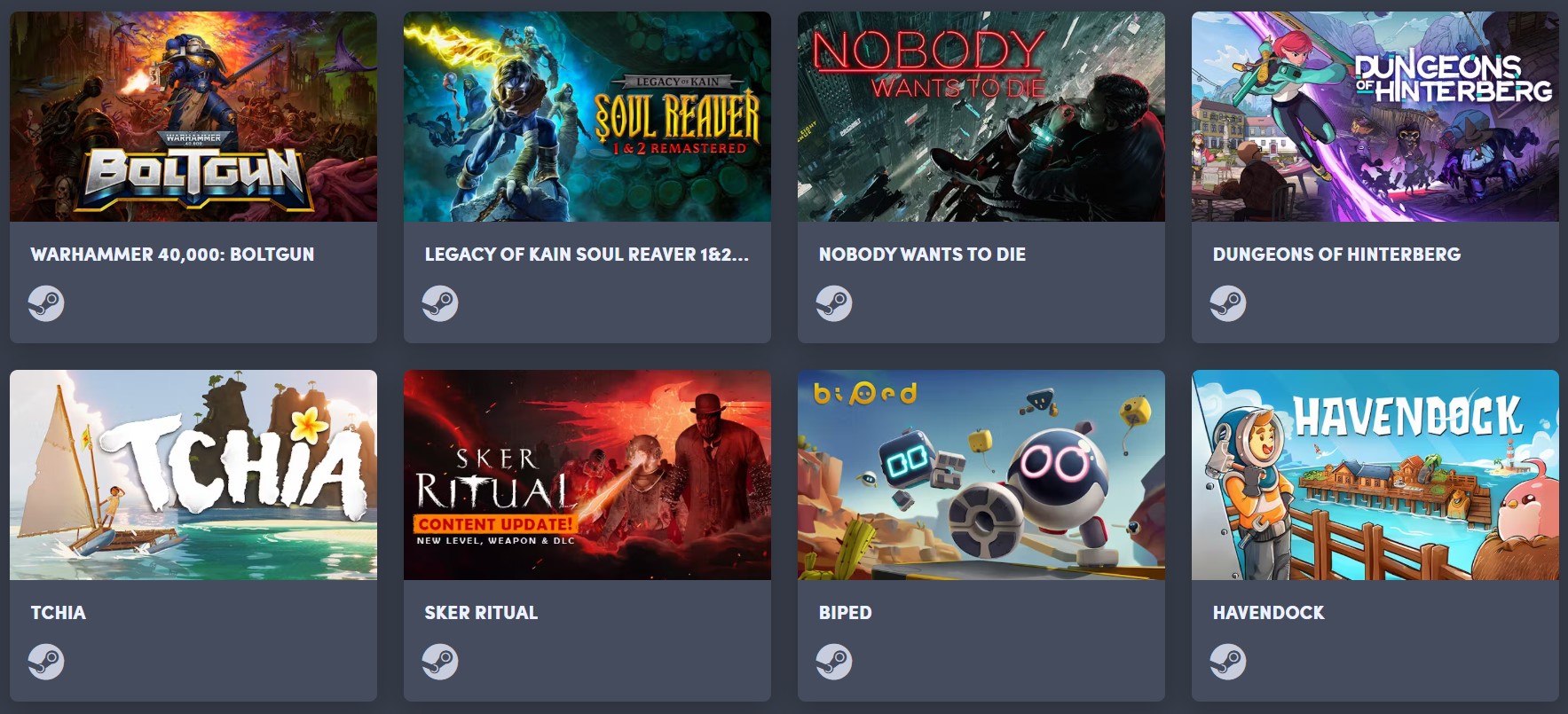Click the WARHAMMER 40,000: BOLTGUN title text
Screen dimensions: 1568x714
tap(172, 255)
